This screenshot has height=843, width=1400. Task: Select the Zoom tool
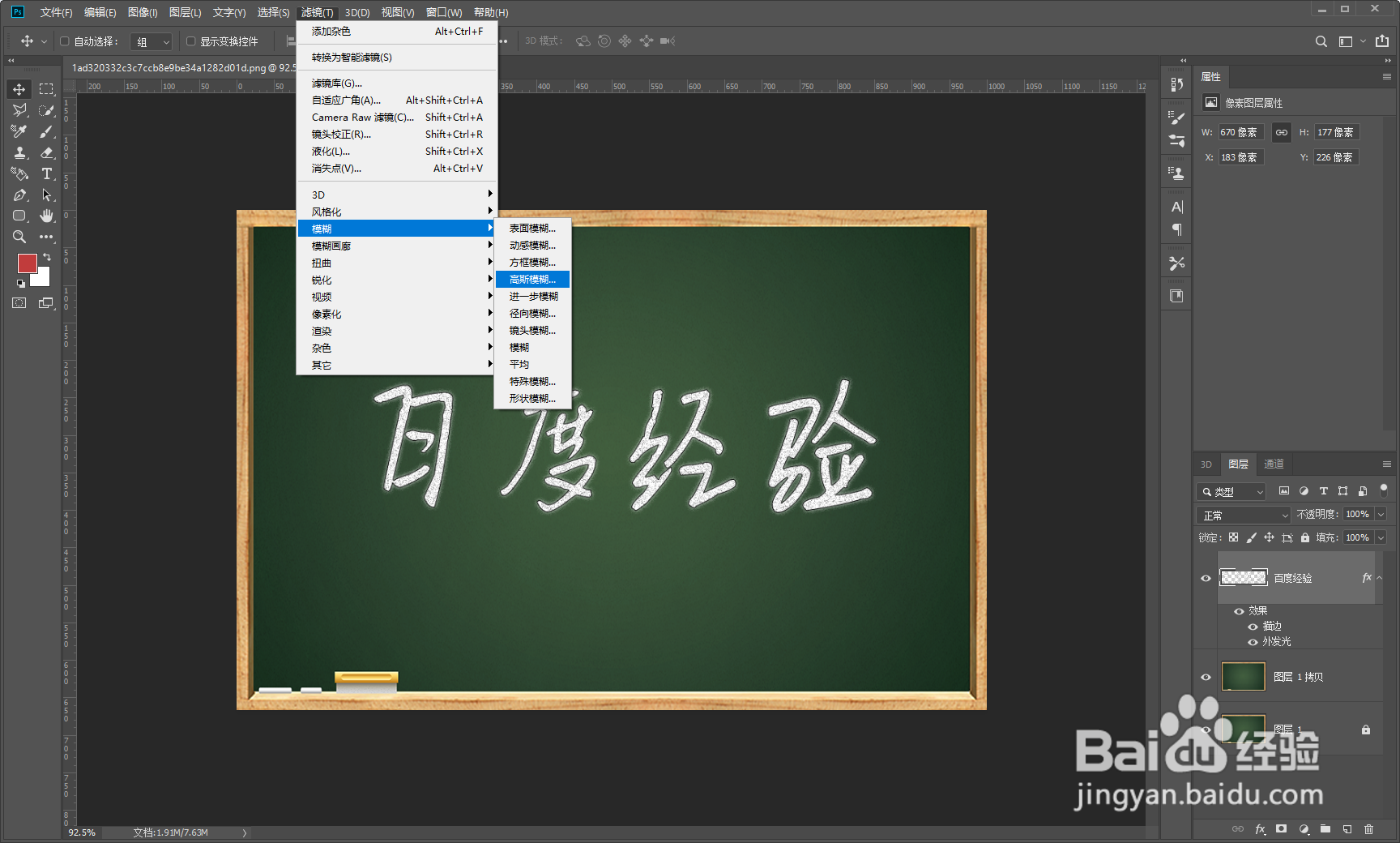click(18, 237)
